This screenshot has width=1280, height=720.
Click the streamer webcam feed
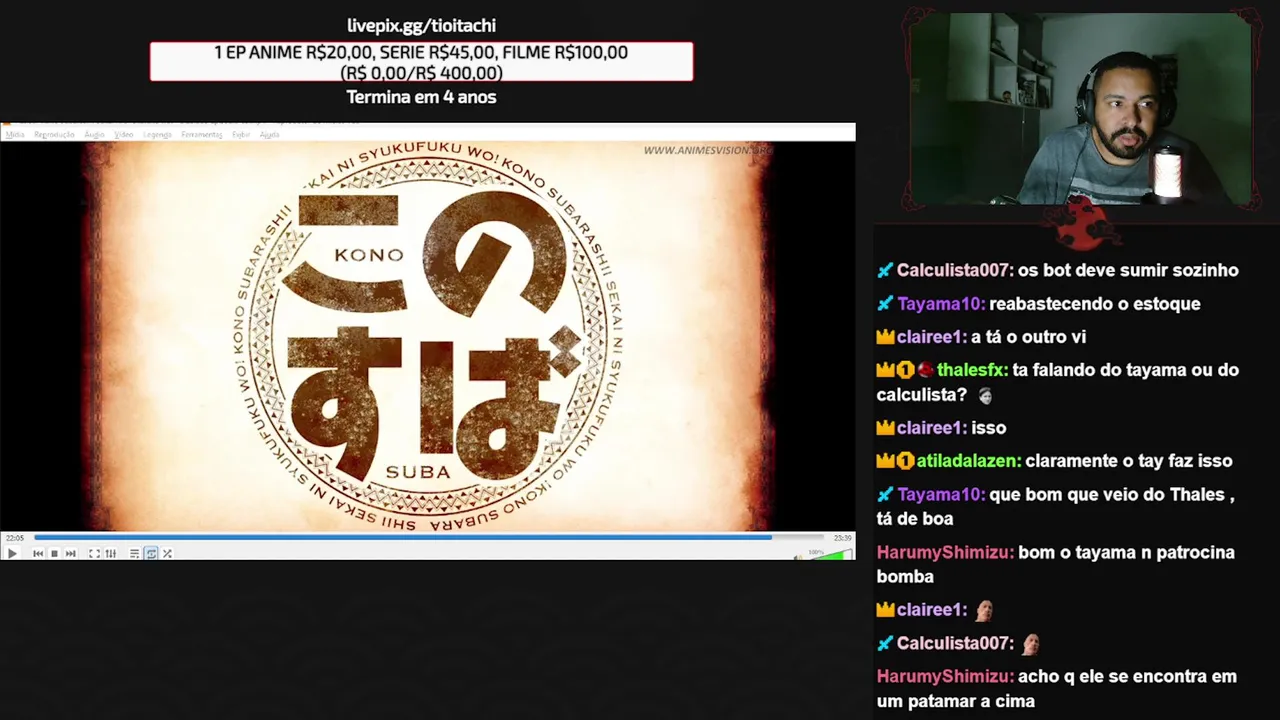pyautogui.click(x=1081, y=108)
